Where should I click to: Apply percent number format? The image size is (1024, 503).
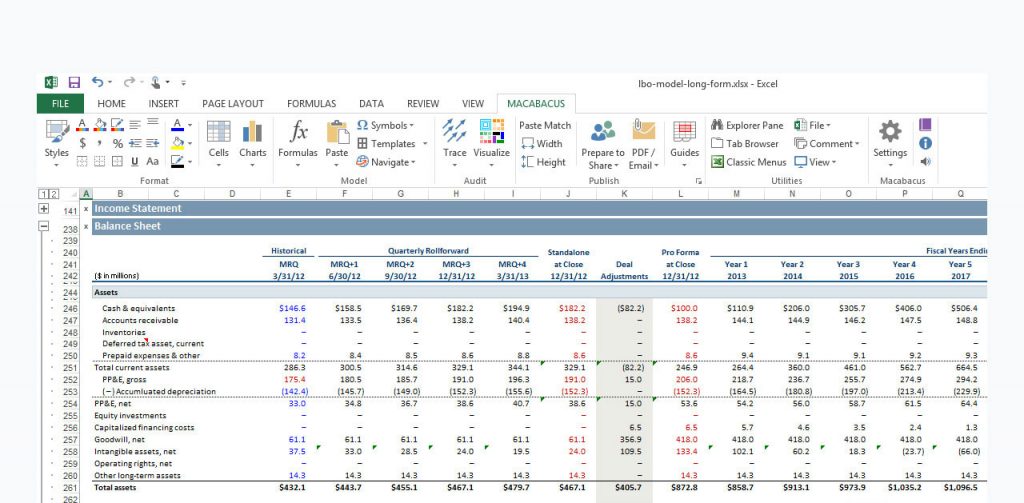pos(118,143)
